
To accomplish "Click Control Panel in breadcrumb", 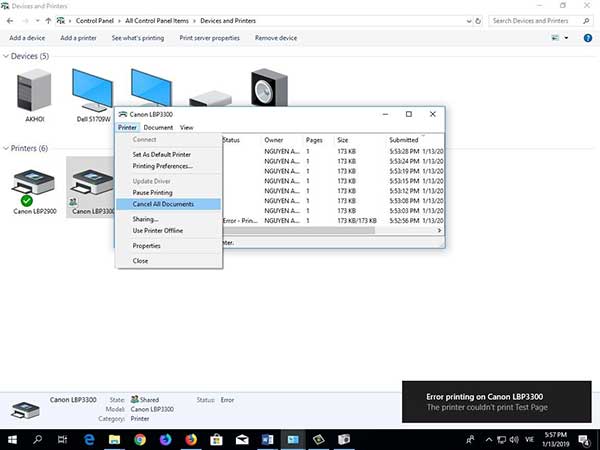I will (95, 21).
